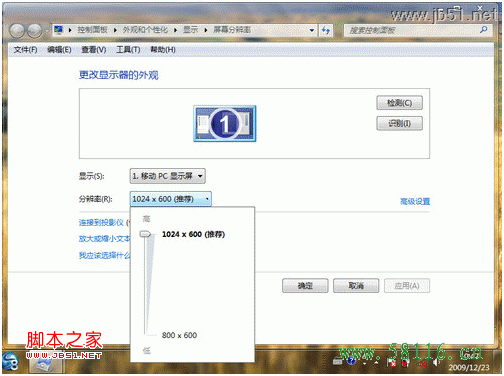Open the 显示(S) display dropdown
The width and height of the screenshot is (504, 376).
[x=167, y=176]
